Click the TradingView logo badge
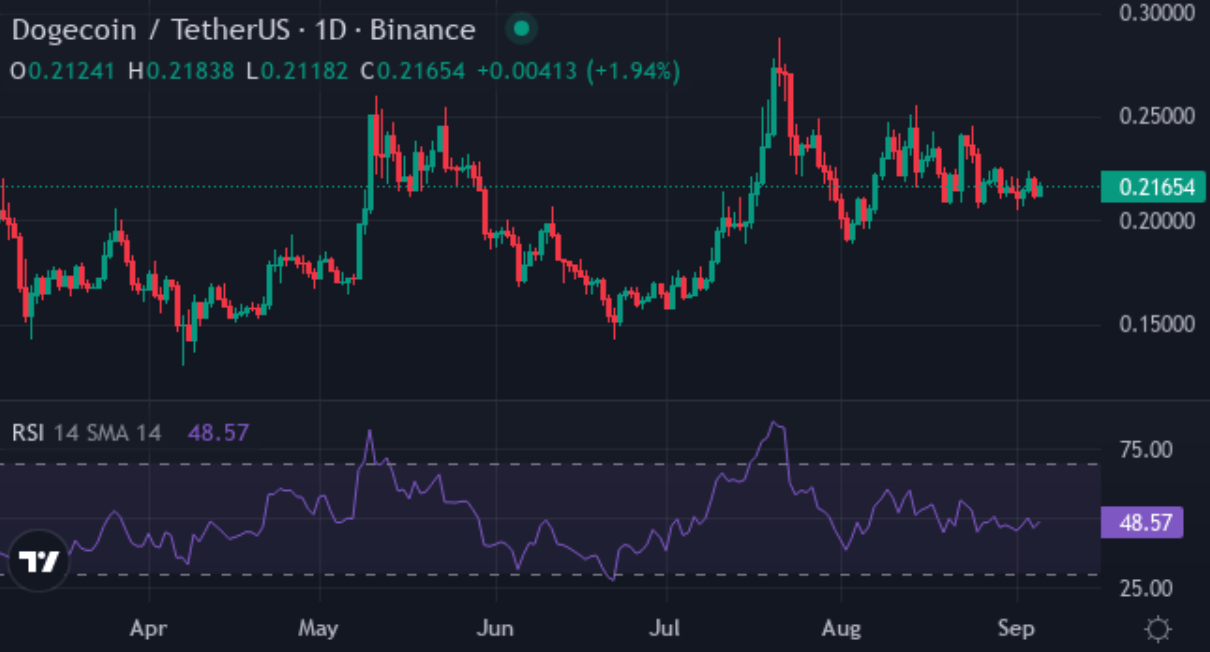Image resolution: width=1210 pixels, height=652 pixels. pos(39,562)
